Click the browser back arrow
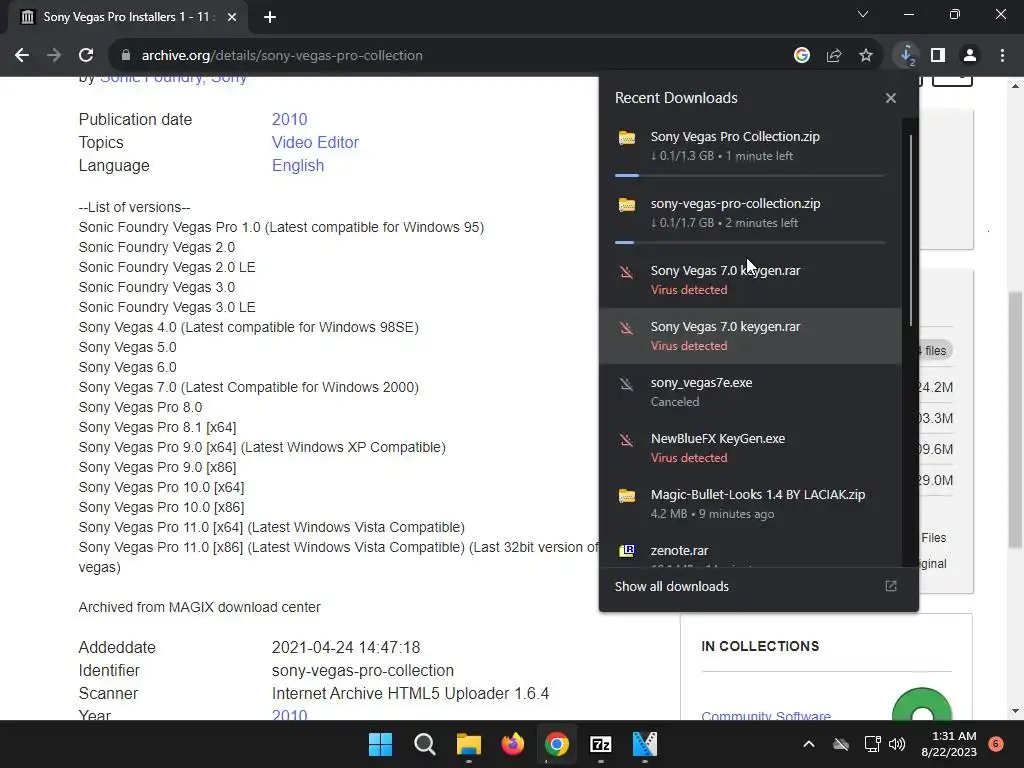1024x768 pixels. click(22, 56)
